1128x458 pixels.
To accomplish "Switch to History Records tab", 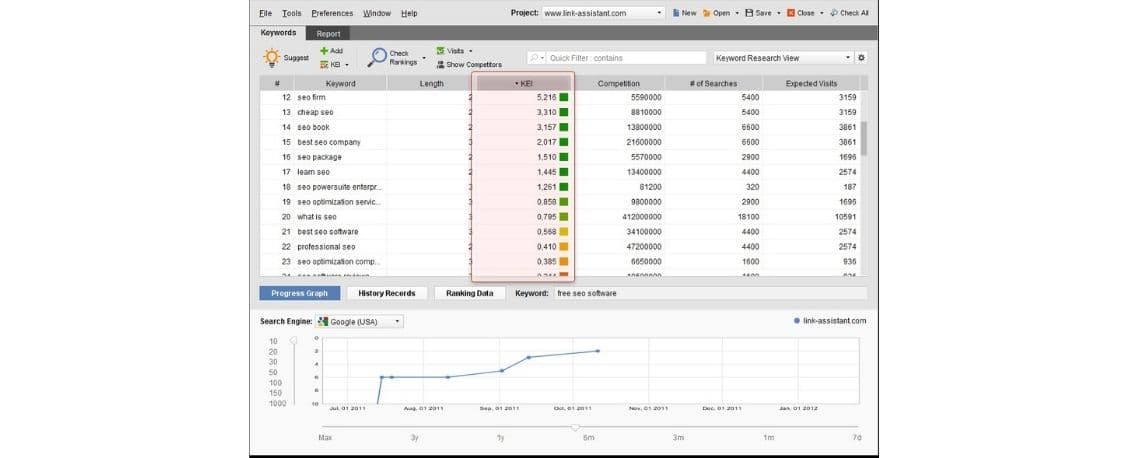I will [386, 293].
